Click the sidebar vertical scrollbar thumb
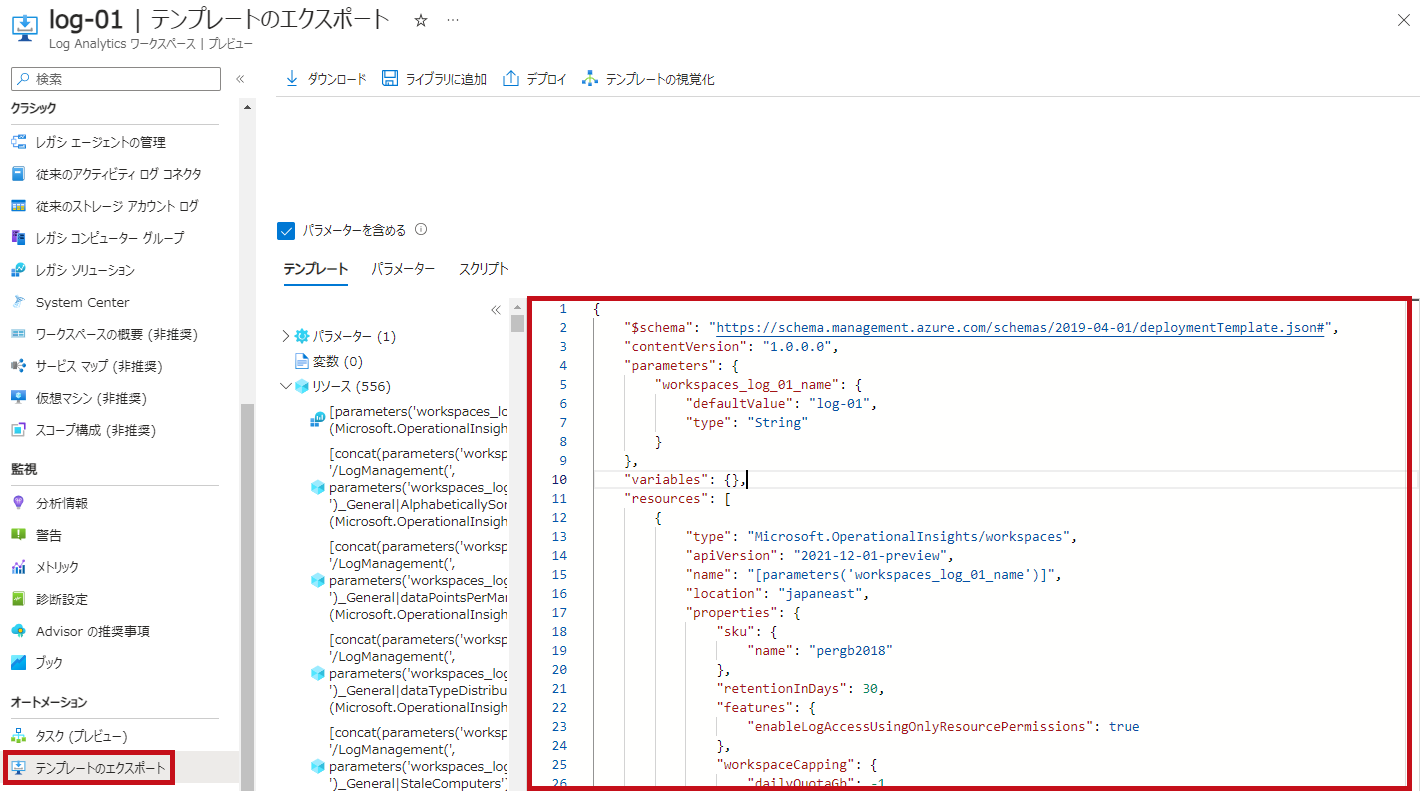The width and height of the screenshot is (1423, 791). [246, 597]
